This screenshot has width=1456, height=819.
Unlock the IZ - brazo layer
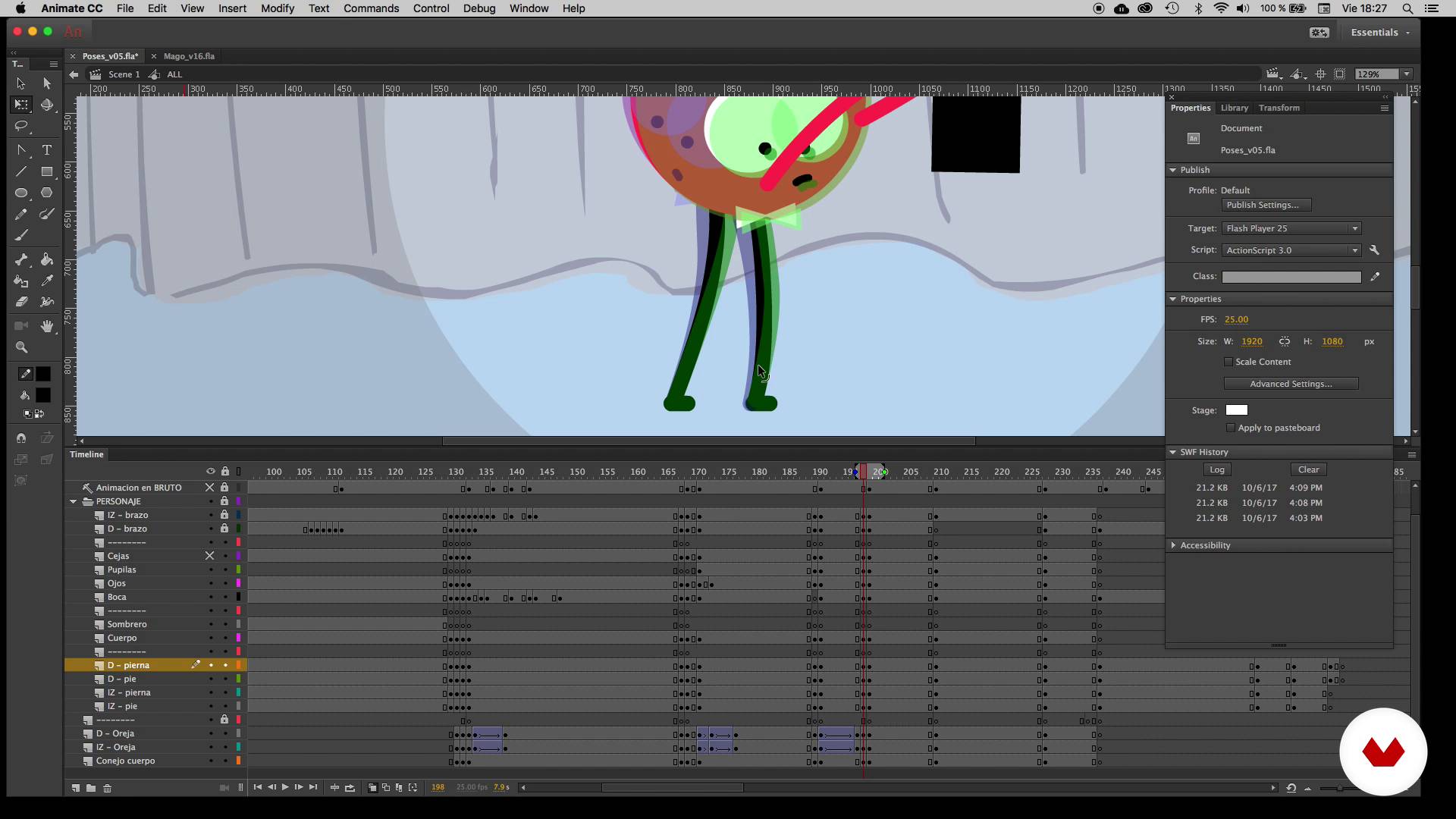pyautogui.click(x=224, y=515)
